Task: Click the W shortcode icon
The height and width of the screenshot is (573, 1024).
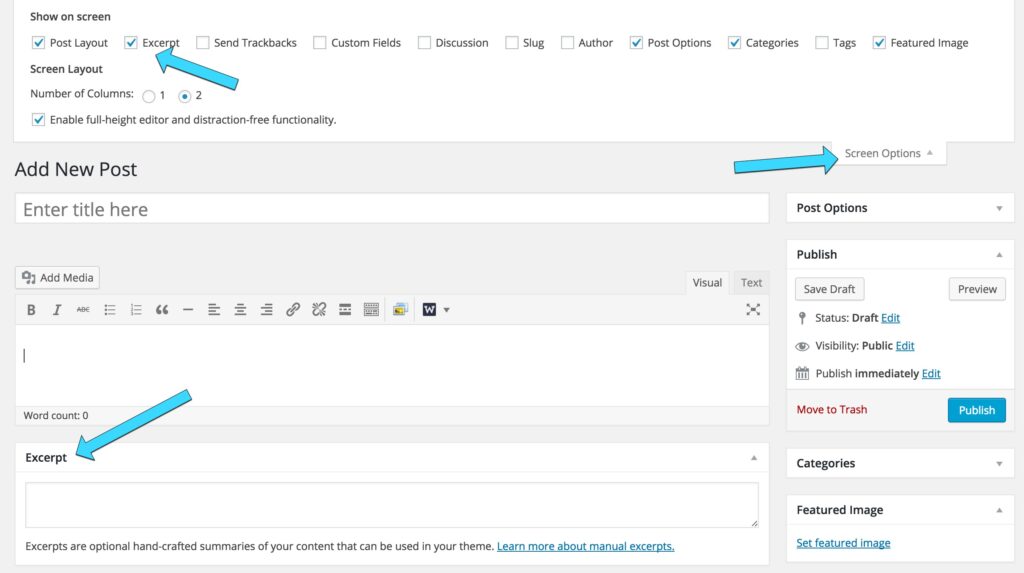Action: 429,310
